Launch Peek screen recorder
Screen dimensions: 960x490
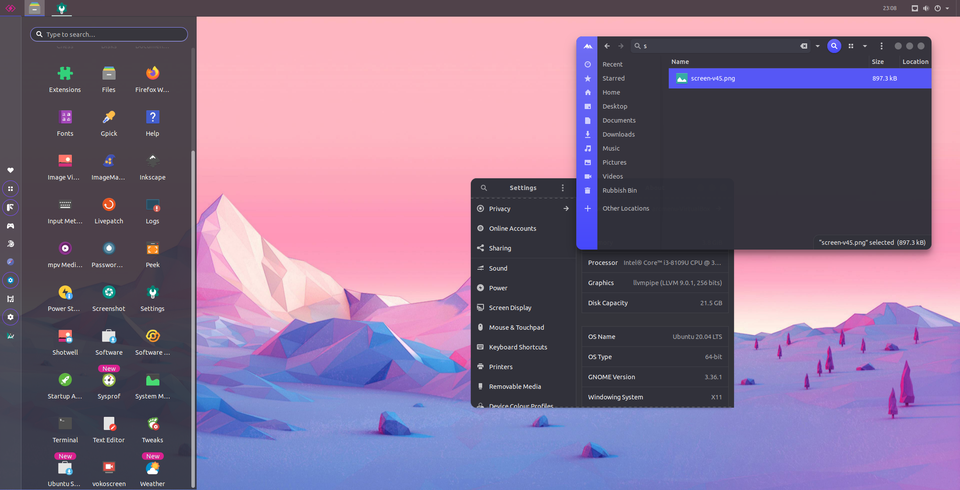152,255
